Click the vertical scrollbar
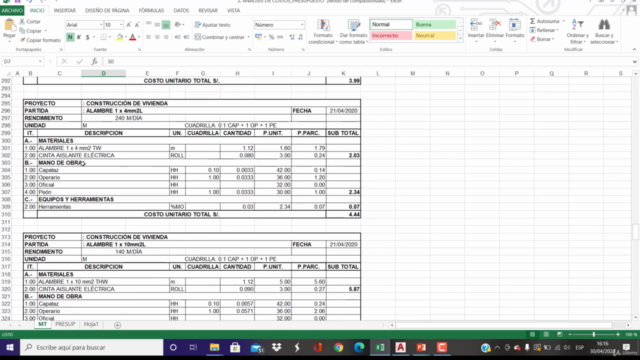 point(636,232)
